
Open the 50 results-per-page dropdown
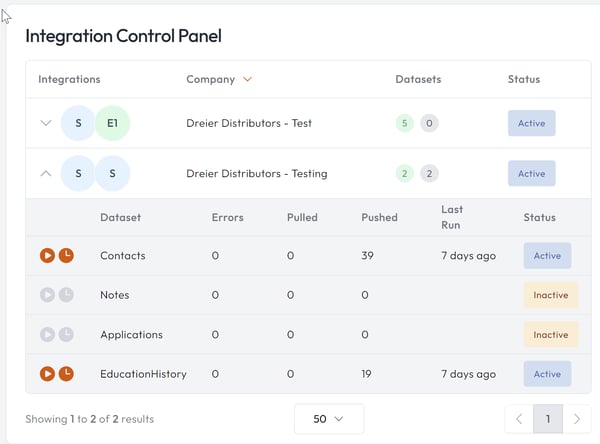[328, 419]
